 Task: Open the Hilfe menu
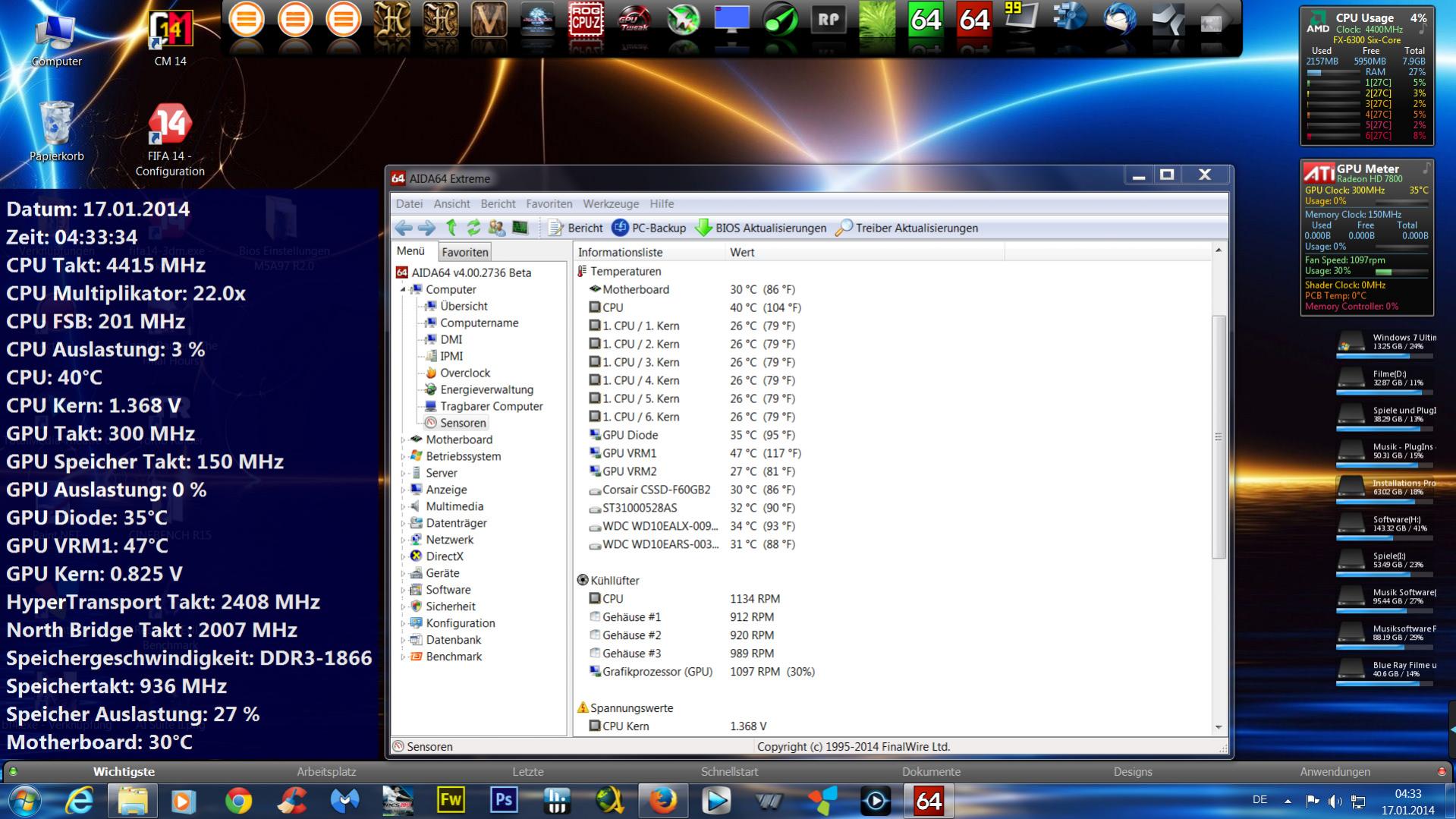click(x=662, y=203)
